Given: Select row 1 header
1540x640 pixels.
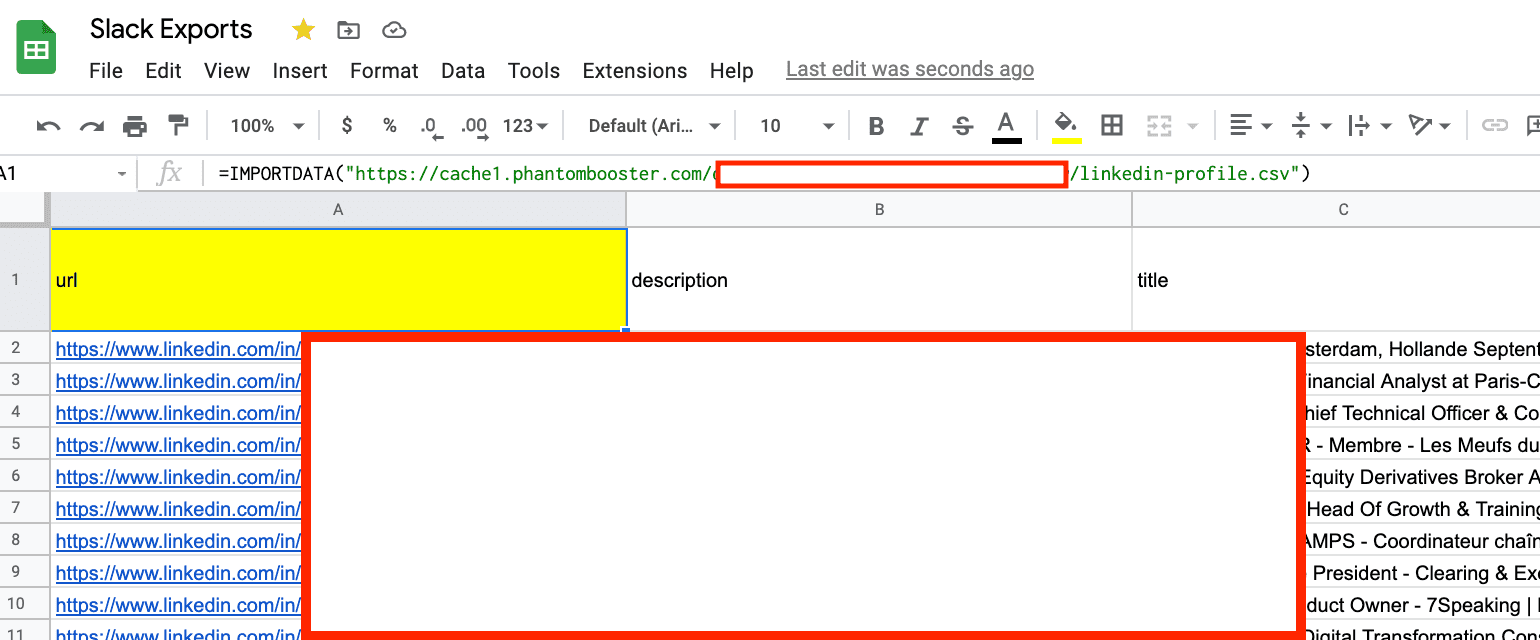Looking at the screenshot, I should point(25,280).
